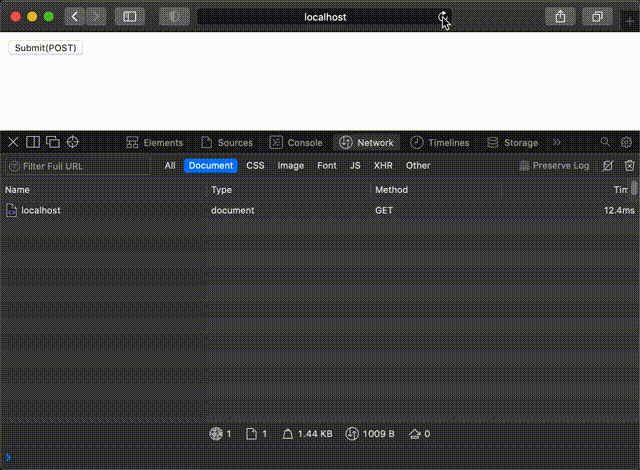The height and width of the screenshot is (470, 640).
Task: Open the Console tab
Action: [x=296, y=142]
